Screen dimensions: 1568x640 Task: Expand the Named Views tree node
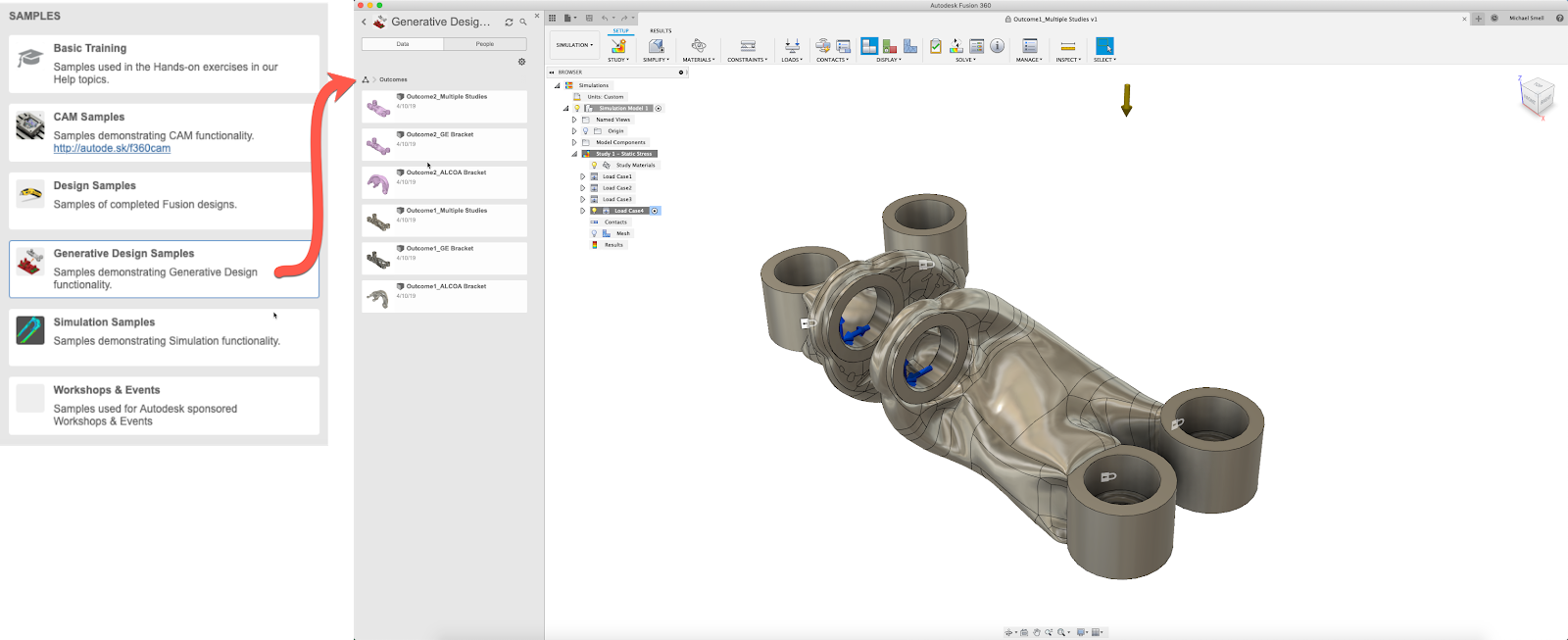coord(574,120)
